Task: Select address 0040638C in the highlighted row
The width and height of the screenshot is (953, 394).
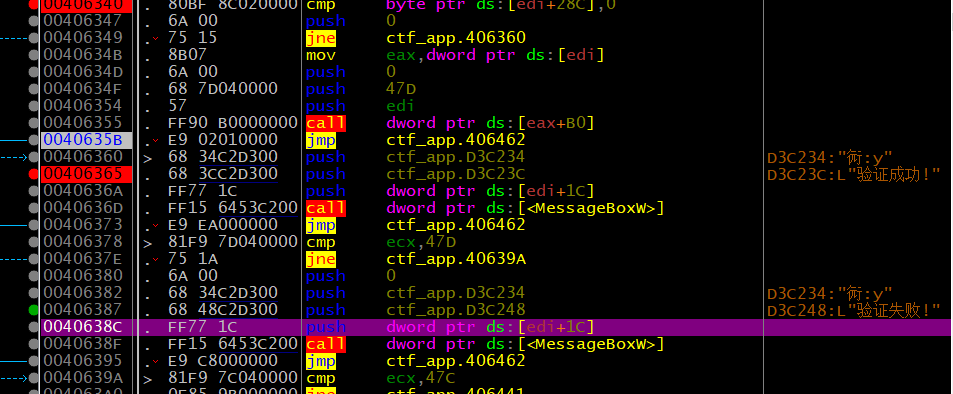Action: pyautogui.click(x=83, y=327)
